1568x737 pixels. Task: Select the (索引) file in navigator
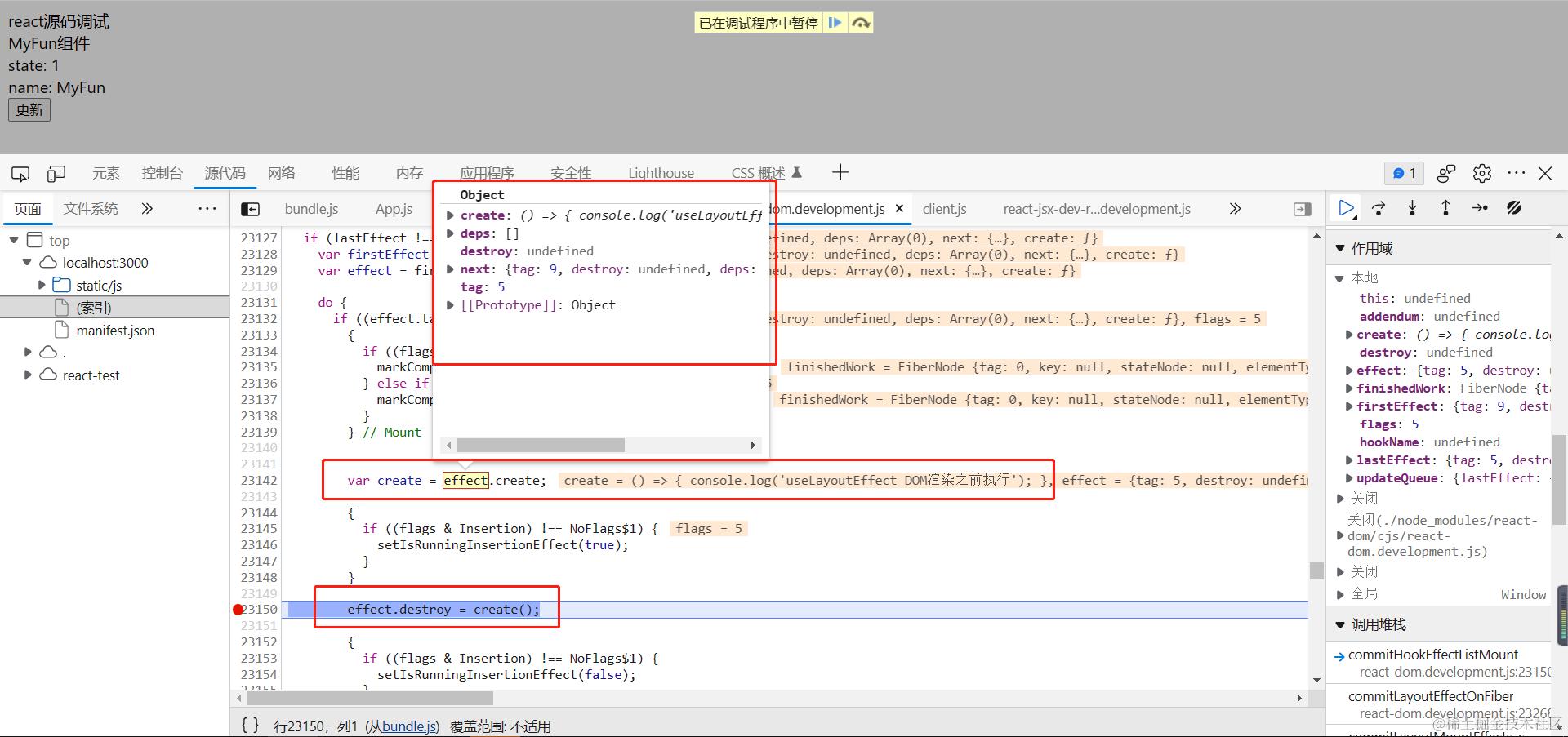coord(94,308)
